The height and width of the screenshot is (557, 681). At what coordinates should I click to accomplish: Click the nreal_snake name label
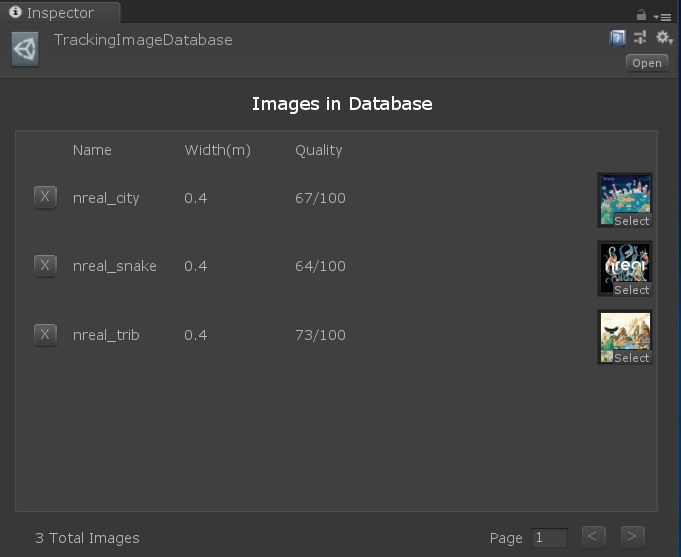[115, 266]
